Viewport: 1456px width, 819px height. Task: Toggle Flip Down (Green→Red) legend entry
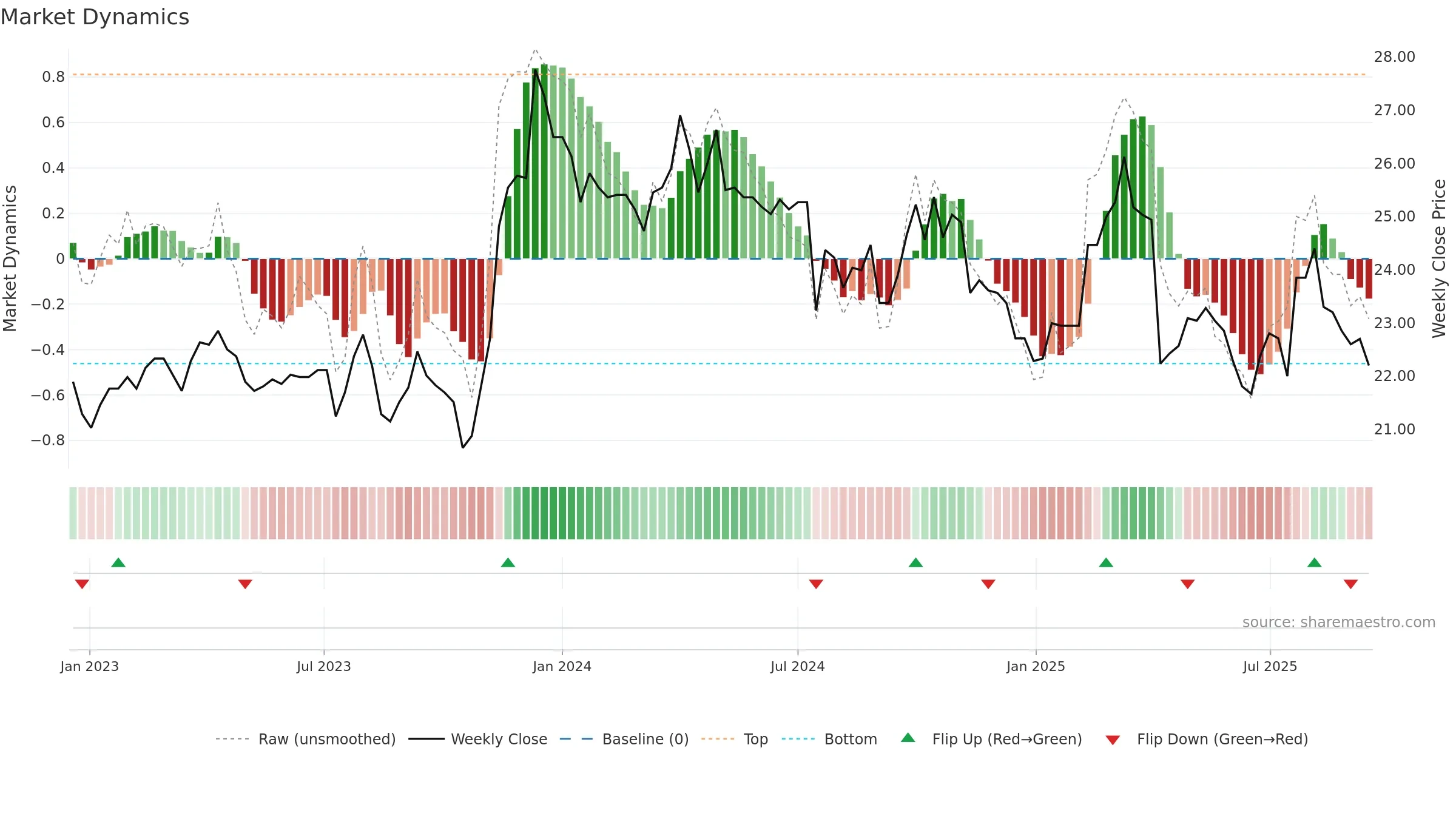[x=1207, y=739]
